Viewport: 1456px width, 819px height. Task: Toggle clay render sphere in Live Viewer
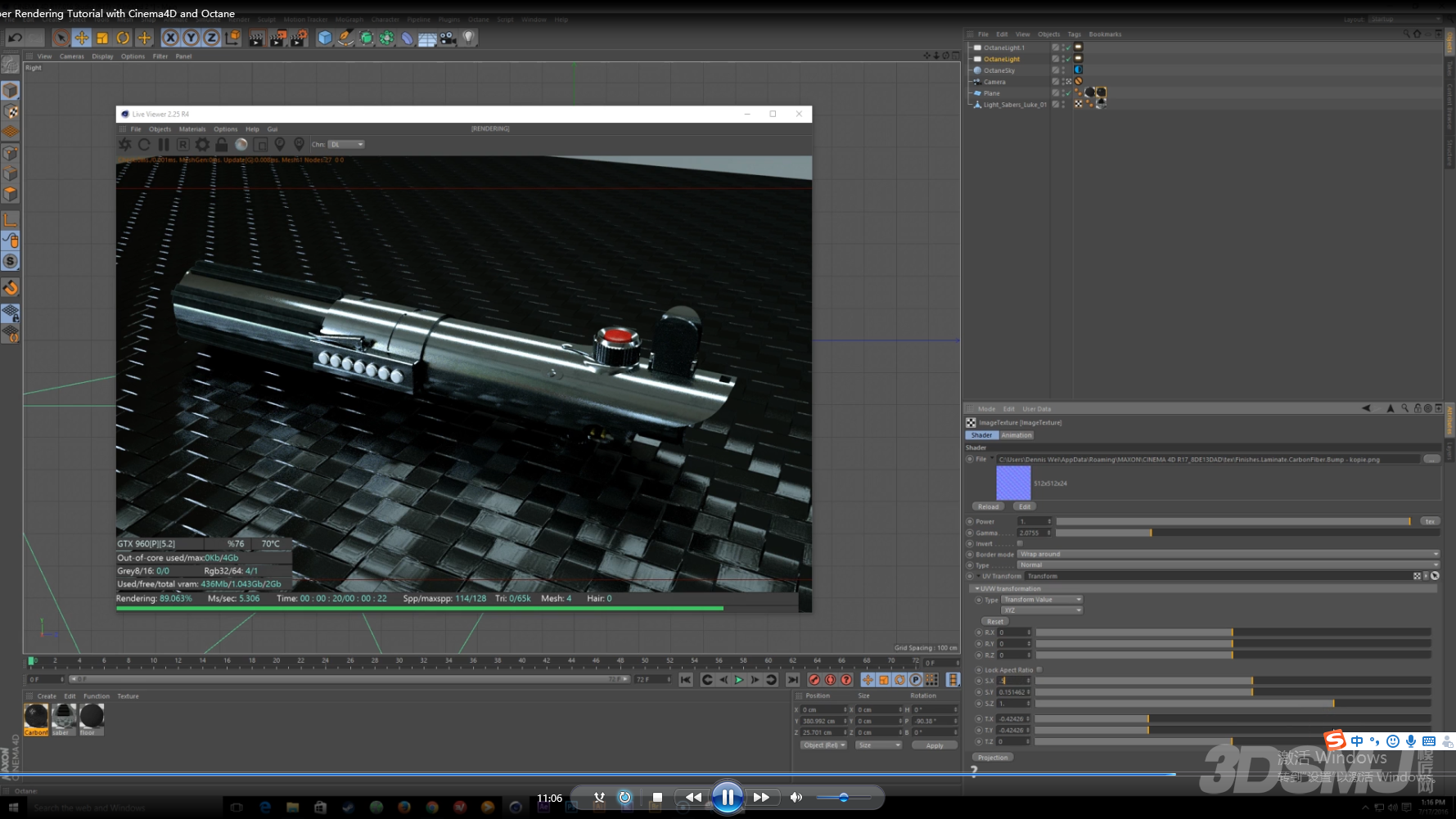pos(241,145)
